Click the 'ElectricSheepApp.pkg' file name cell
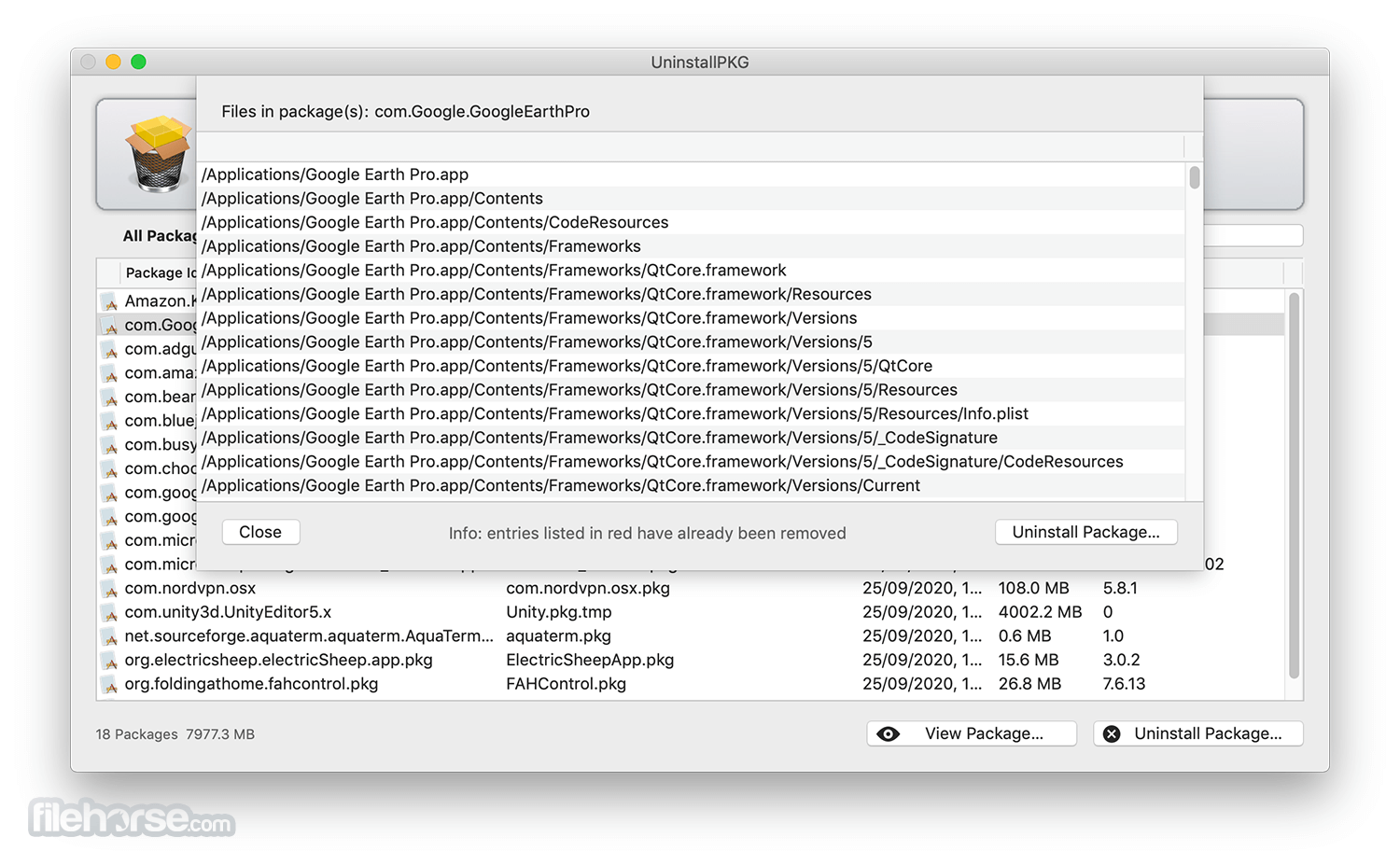 click(x=590, y=661)
